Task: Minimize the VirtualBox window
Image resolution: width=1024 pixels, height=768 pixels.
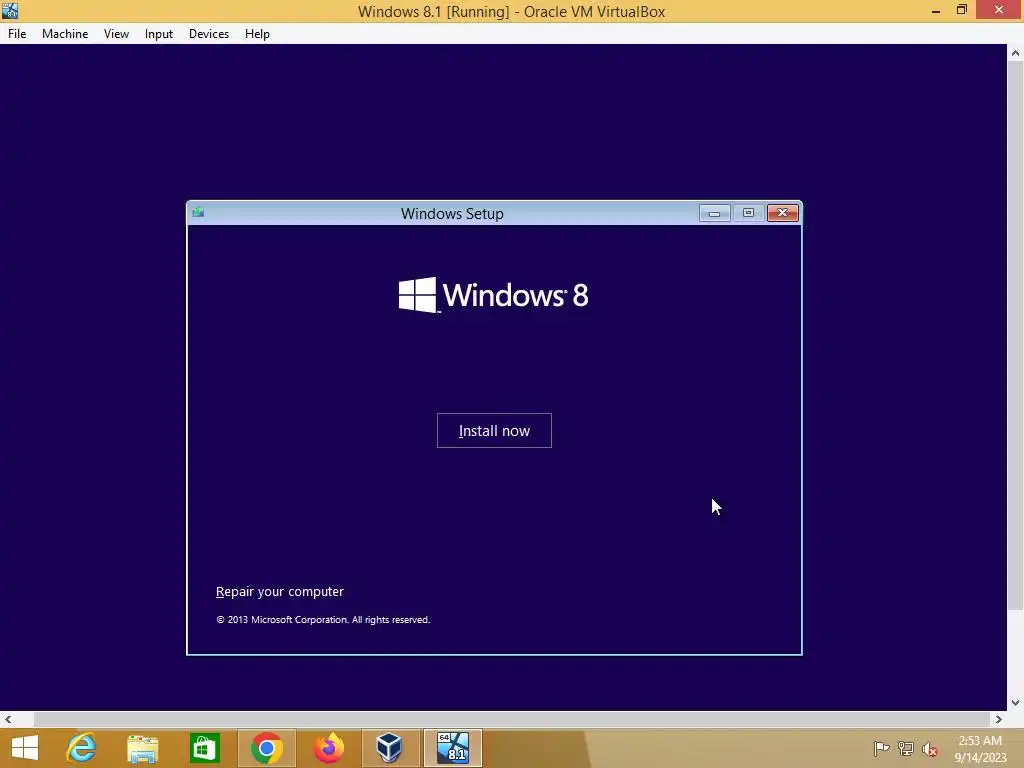Action: click(936, 10)
